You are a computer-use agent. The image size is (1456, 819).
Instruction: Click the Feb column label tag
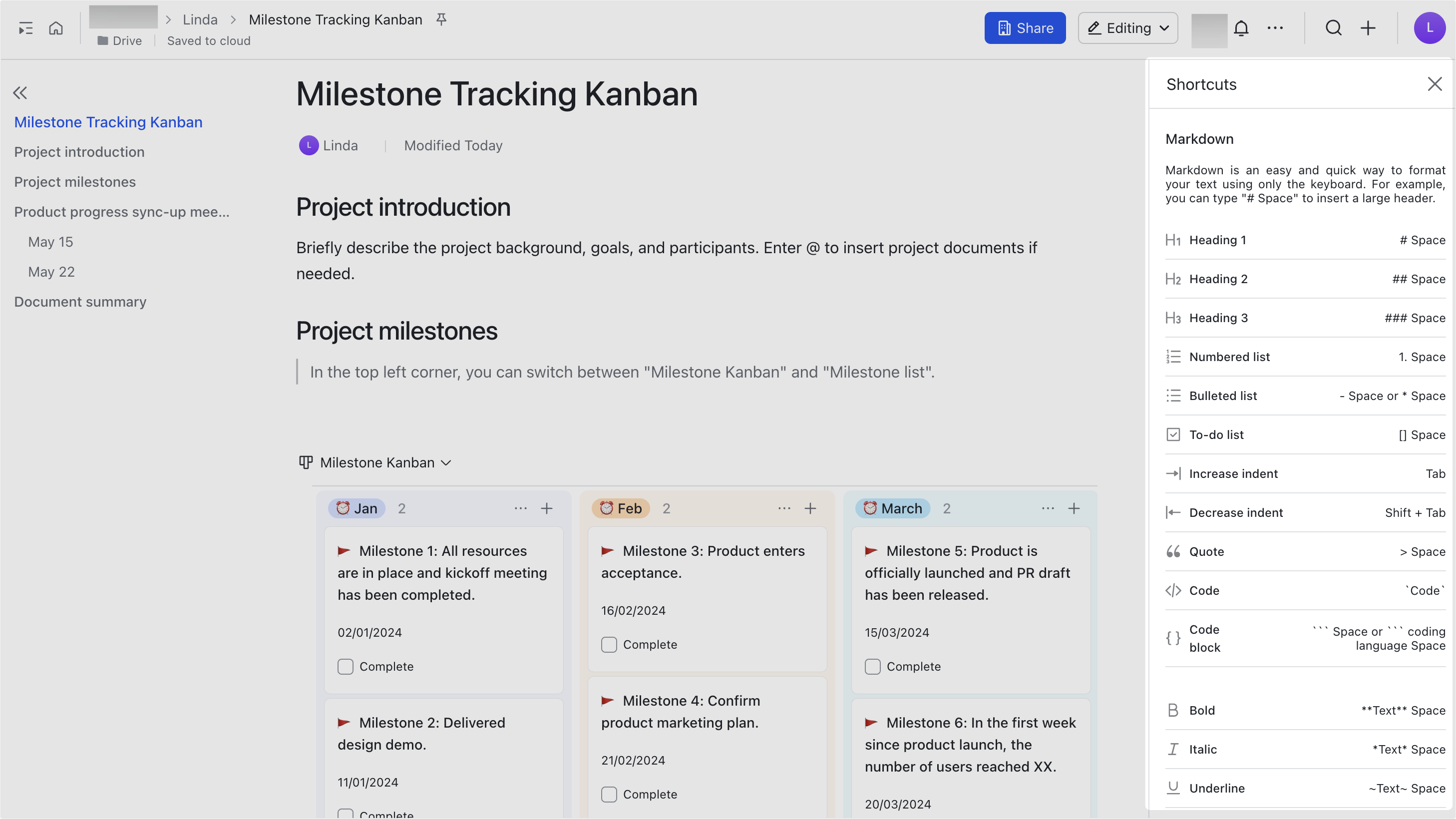pos(621,508)
